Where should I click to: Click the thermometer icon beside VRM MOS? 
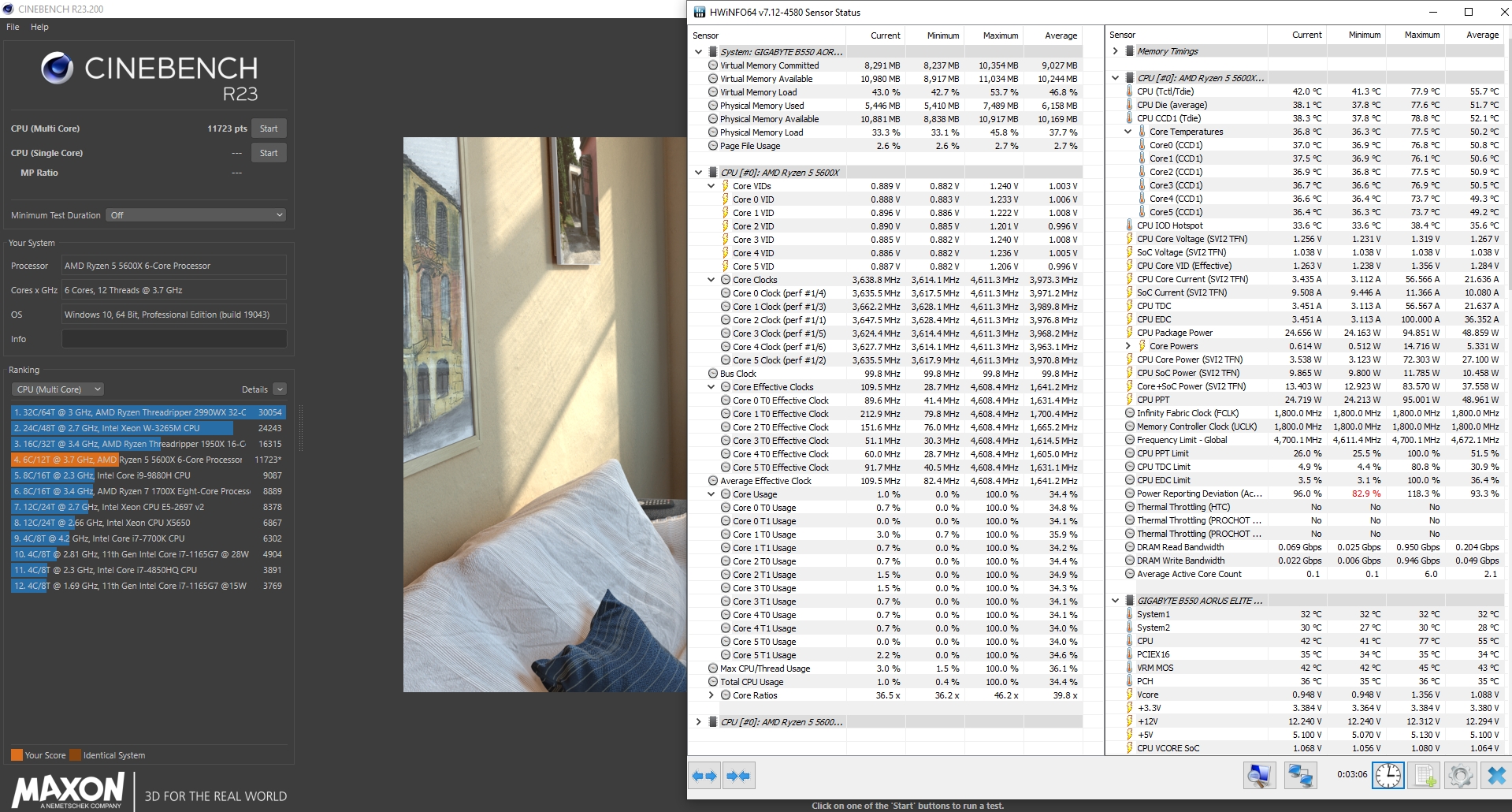pos(1130,668)
